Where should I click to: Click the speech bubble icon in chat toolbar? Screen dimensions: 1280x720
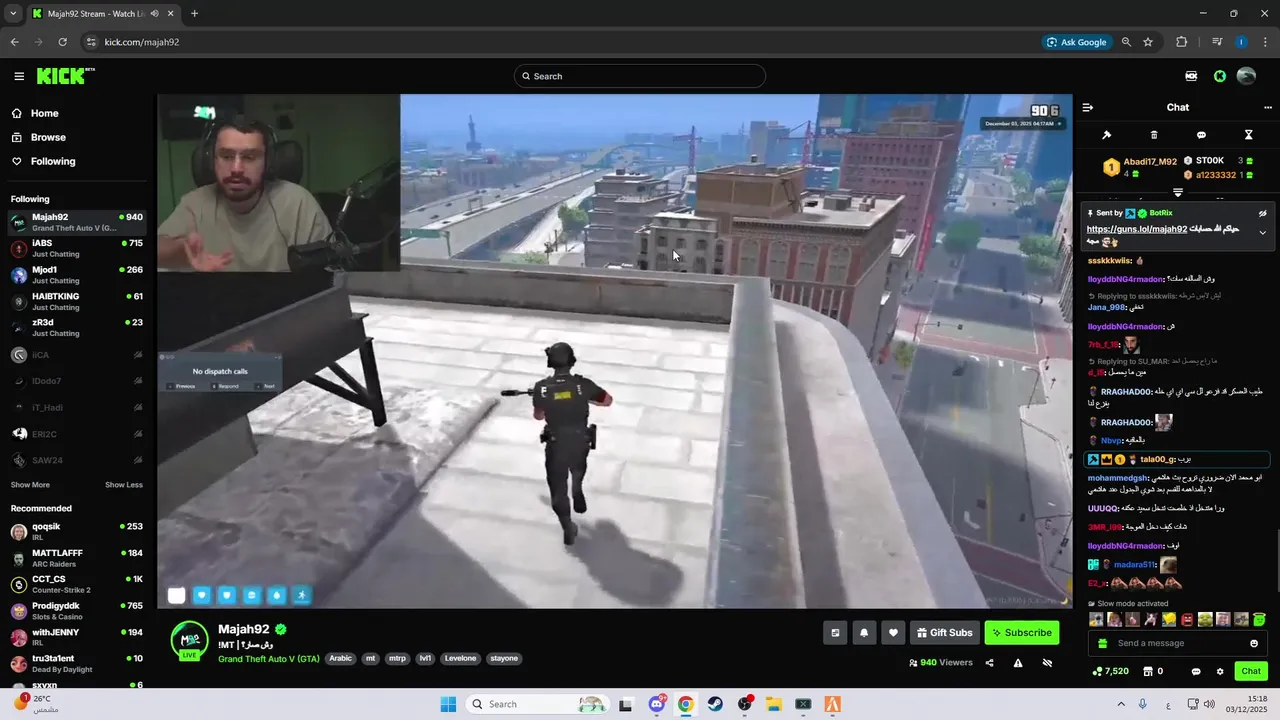tap(1201, 135)
